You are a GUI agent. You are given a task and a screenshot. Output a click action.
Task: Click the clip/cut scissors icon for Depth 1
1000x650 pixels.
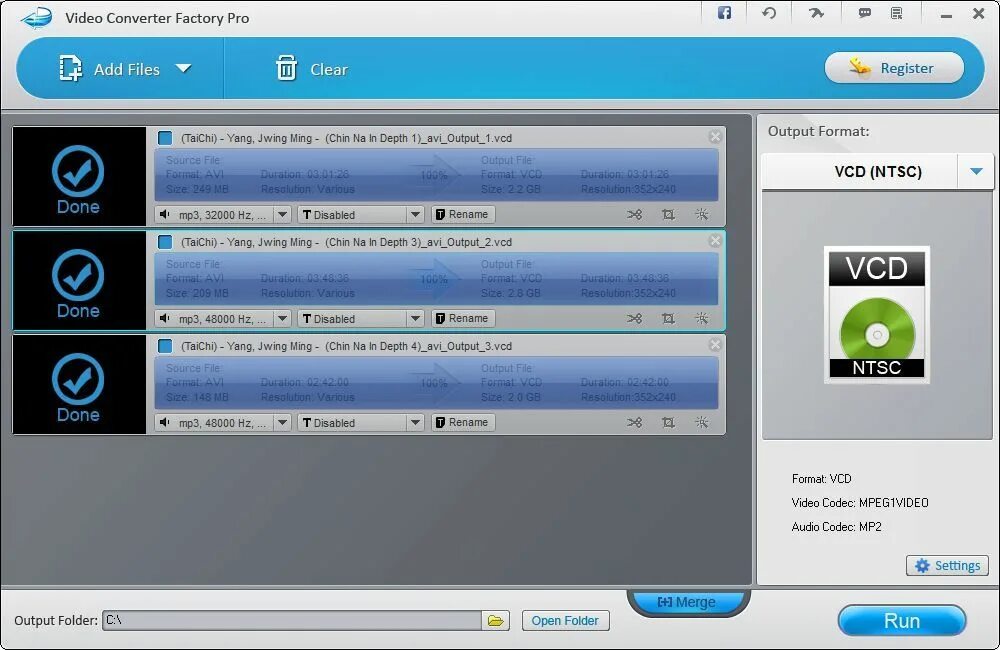click(x=635, y=214)
